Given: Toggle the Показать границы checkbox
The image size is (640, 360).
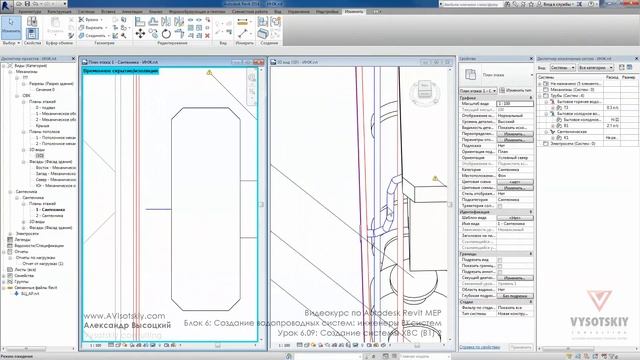Looking at the screenshot, I should click(500, 266).
